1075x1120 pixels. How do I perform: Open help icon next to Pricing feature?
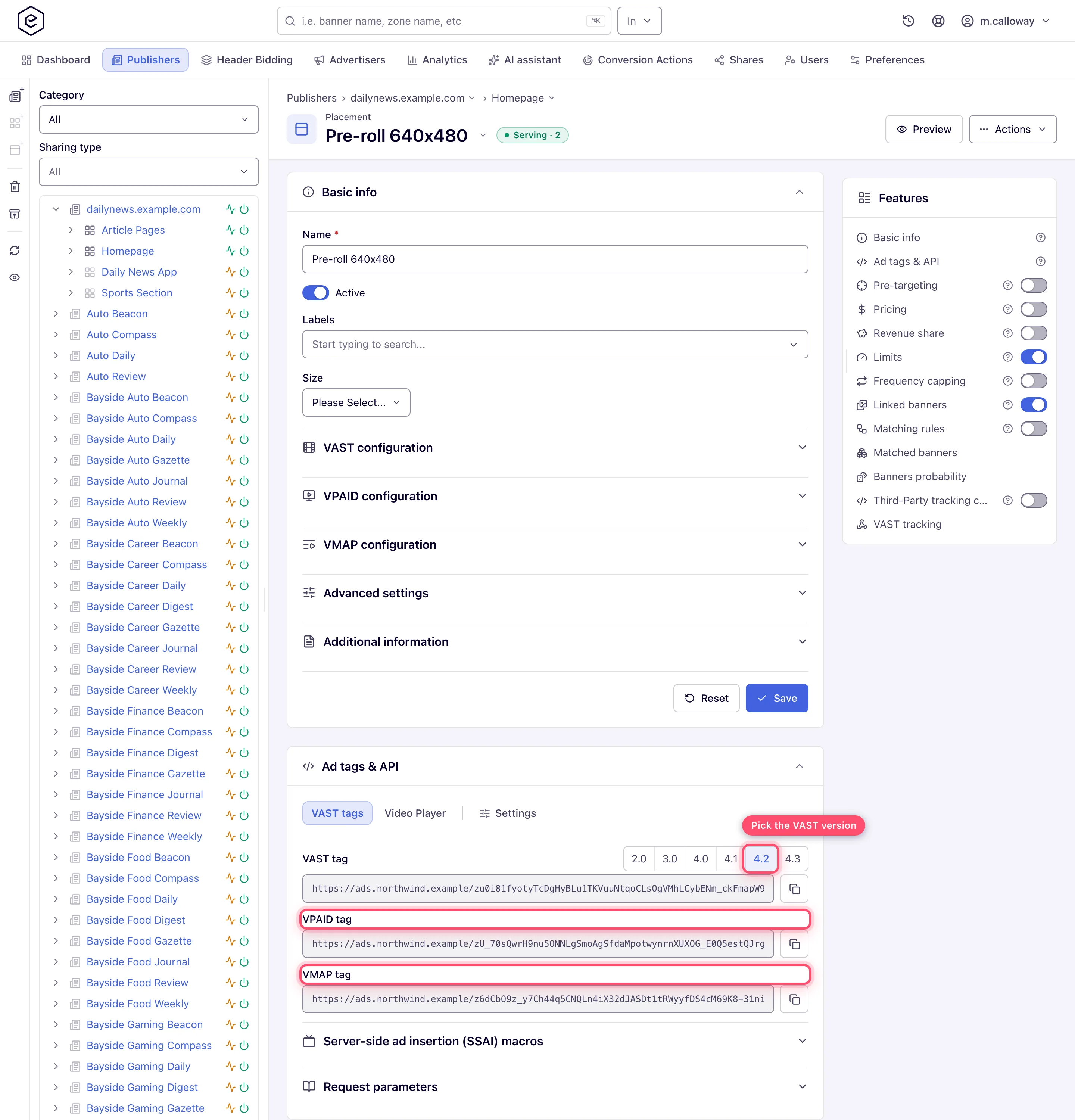tap(1007, 309)
